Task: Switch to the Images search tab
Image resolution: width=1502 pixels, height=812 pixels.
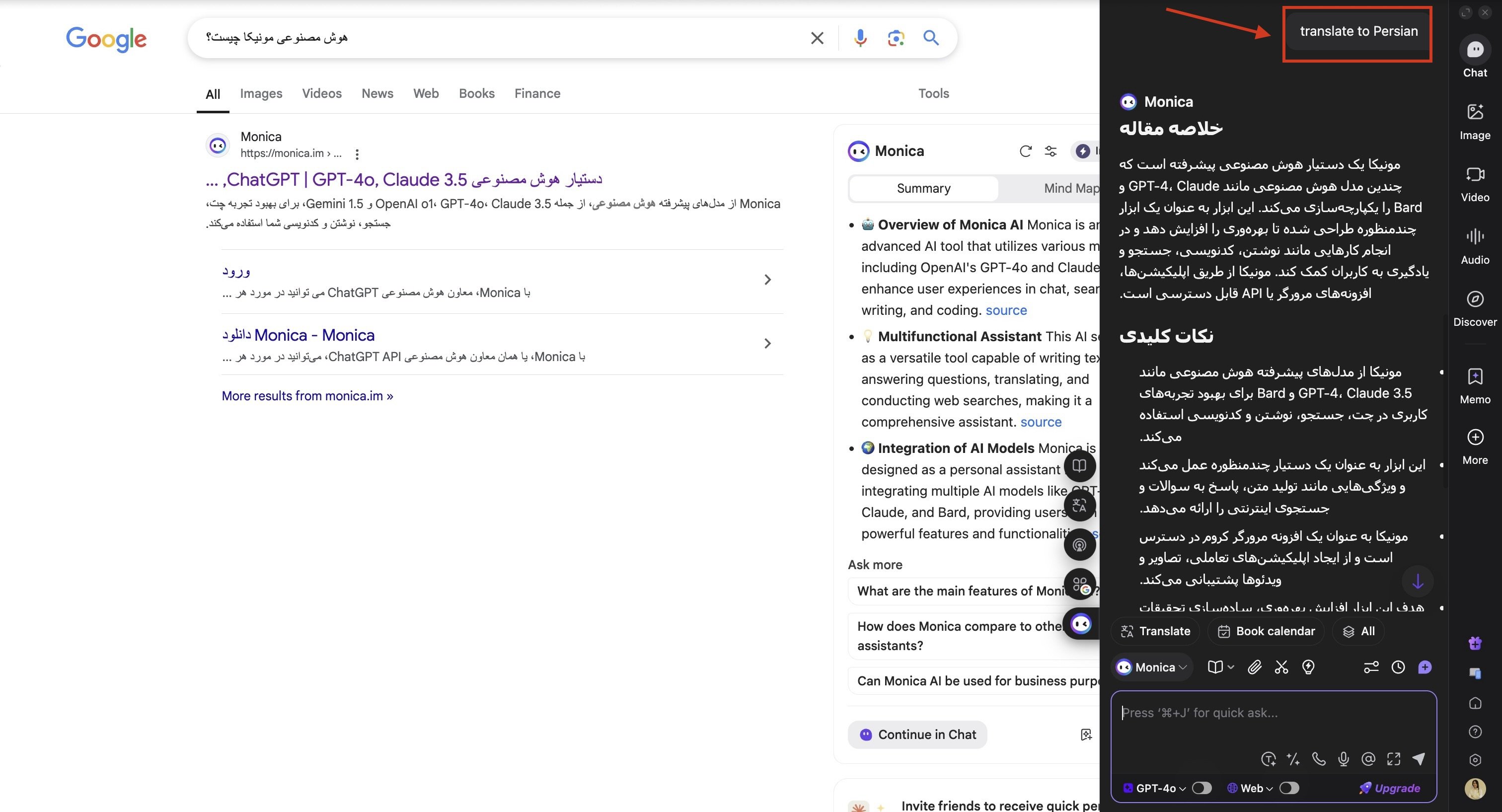Action: pos(261,93)
